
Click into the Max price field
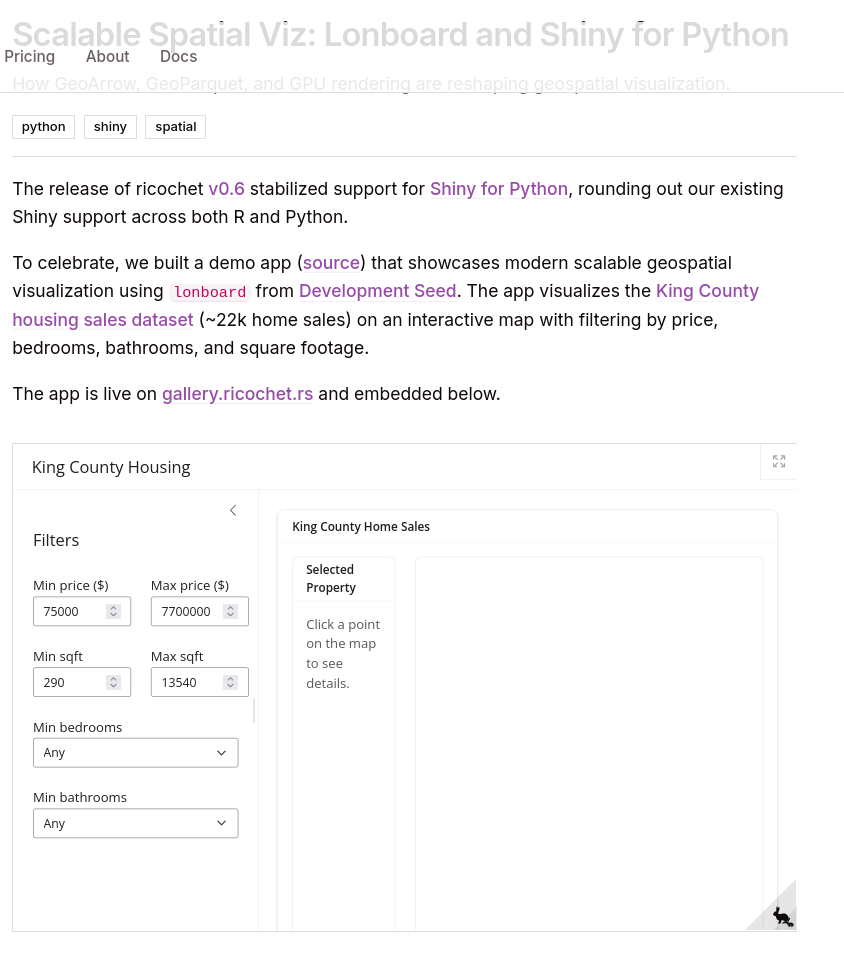[200, 611]
